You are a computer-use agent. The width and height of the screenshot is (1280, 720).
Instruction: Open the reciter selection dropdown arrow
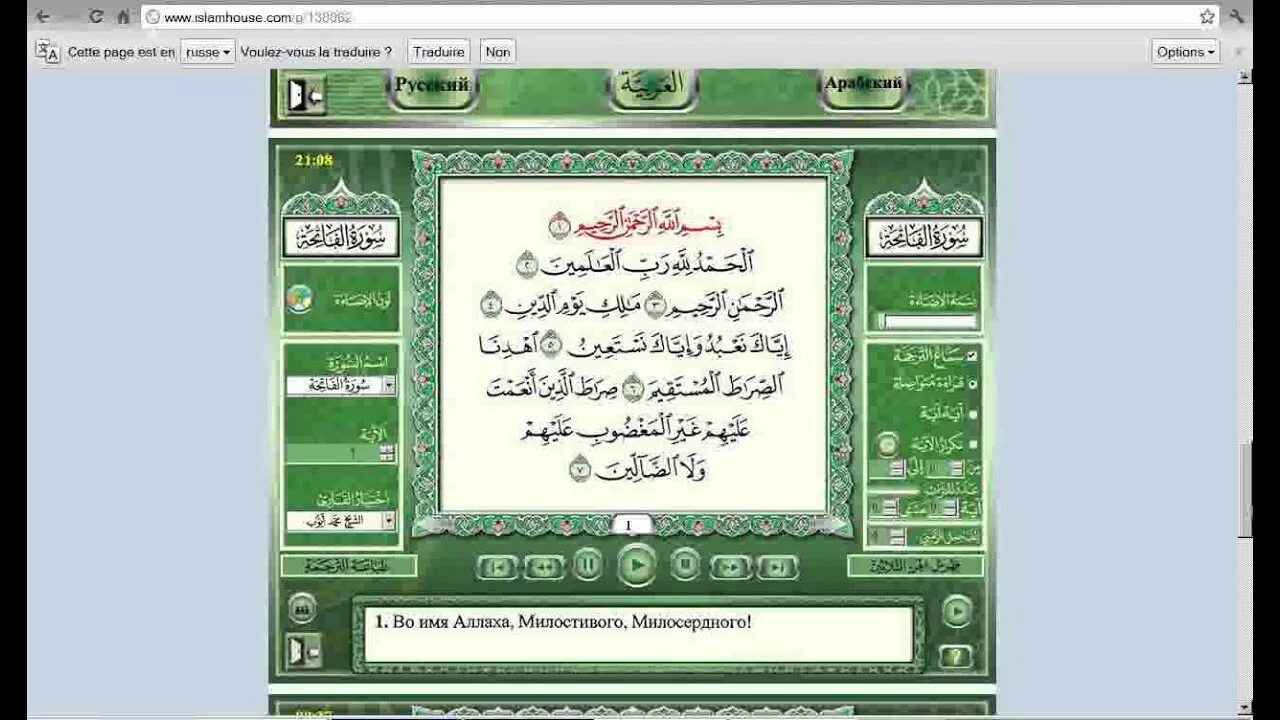coord(389,521)
